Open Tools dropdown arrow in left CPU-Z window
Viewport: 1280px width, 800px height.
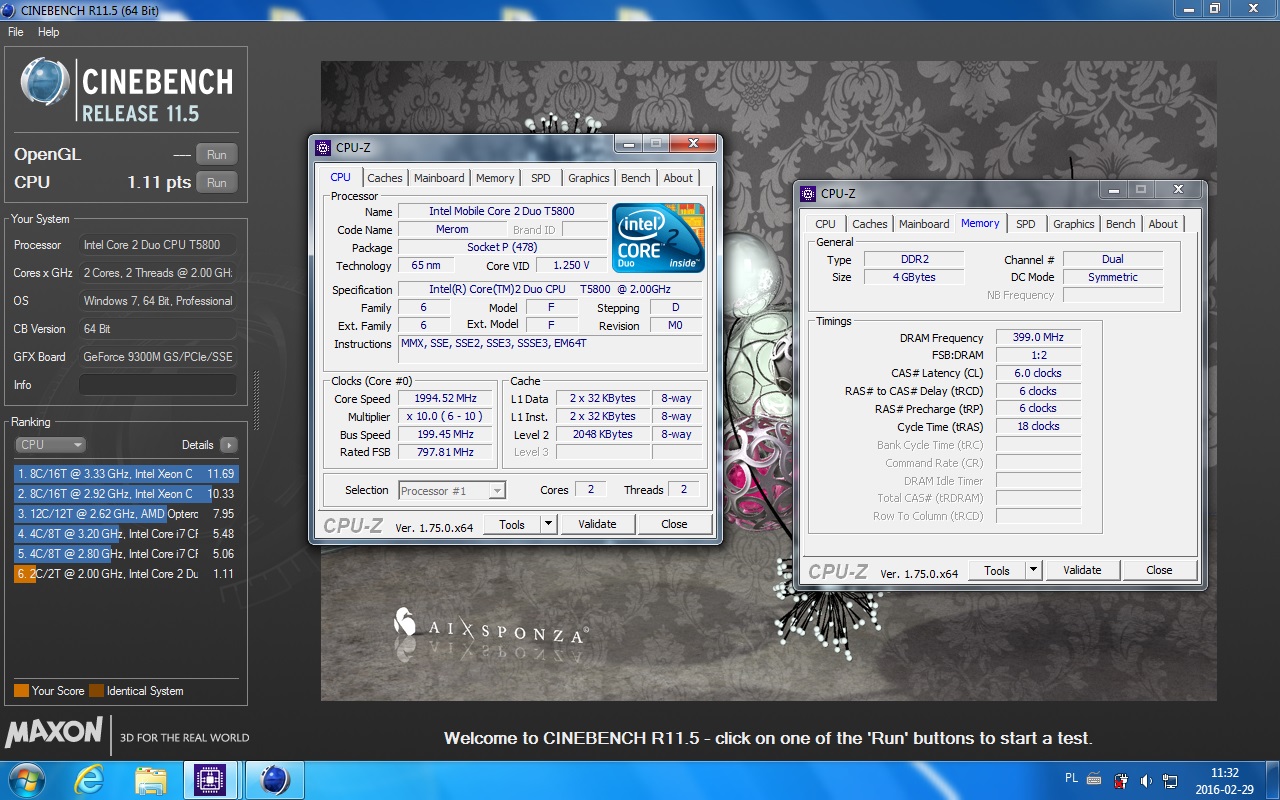[x=549, y=524]
